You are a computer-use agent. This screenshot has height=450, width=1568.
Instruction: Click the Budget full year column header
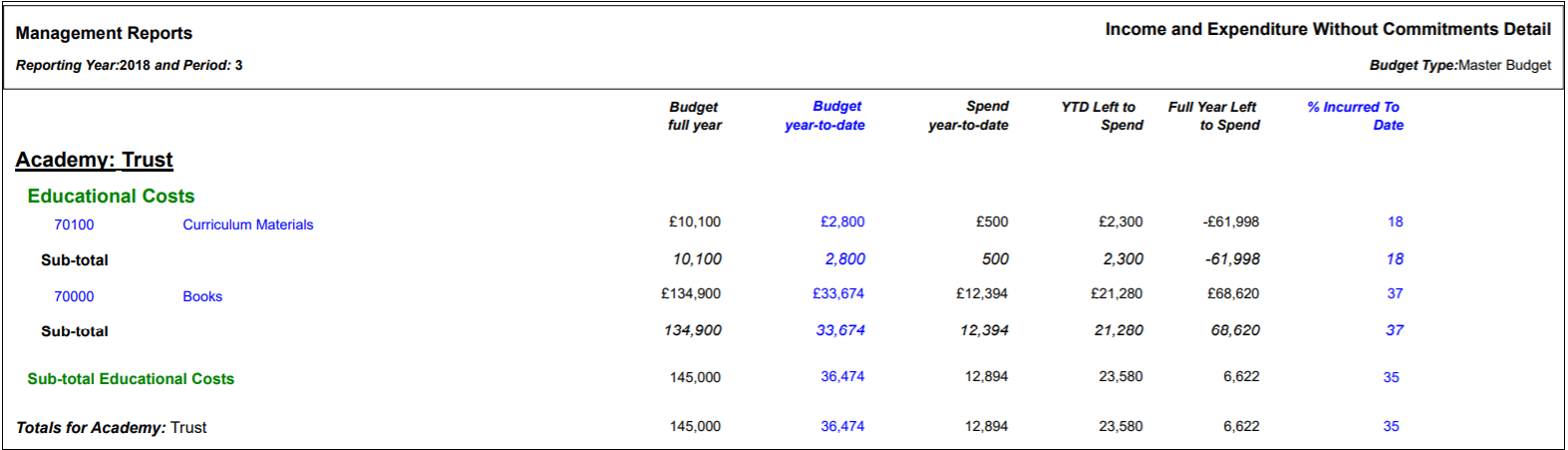pos(694,116)
